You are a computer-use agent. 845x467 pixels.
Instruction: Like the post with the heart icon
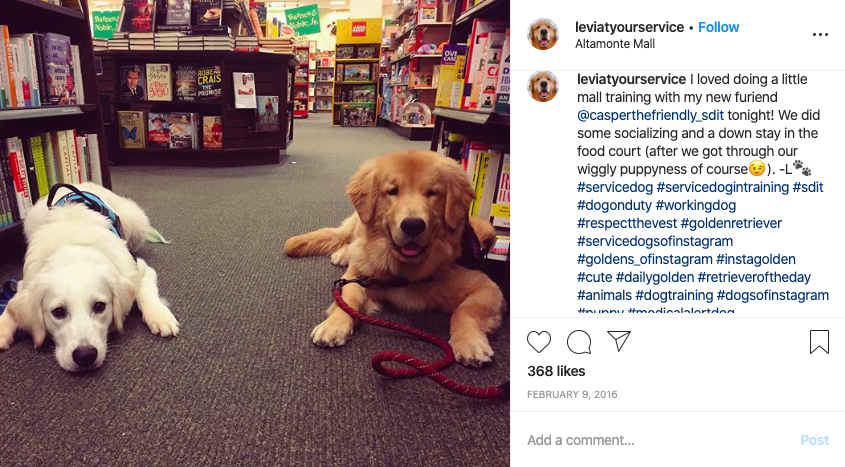[x=538, y=341]
